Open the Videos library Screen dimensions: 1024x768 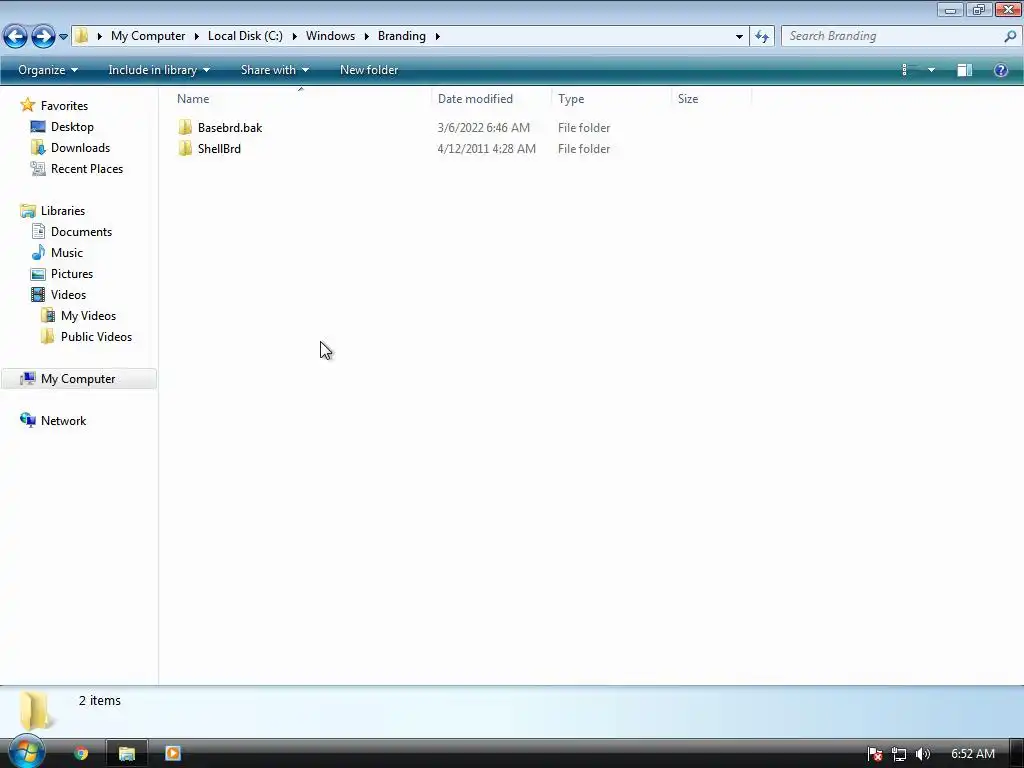(x=68, y=295)
